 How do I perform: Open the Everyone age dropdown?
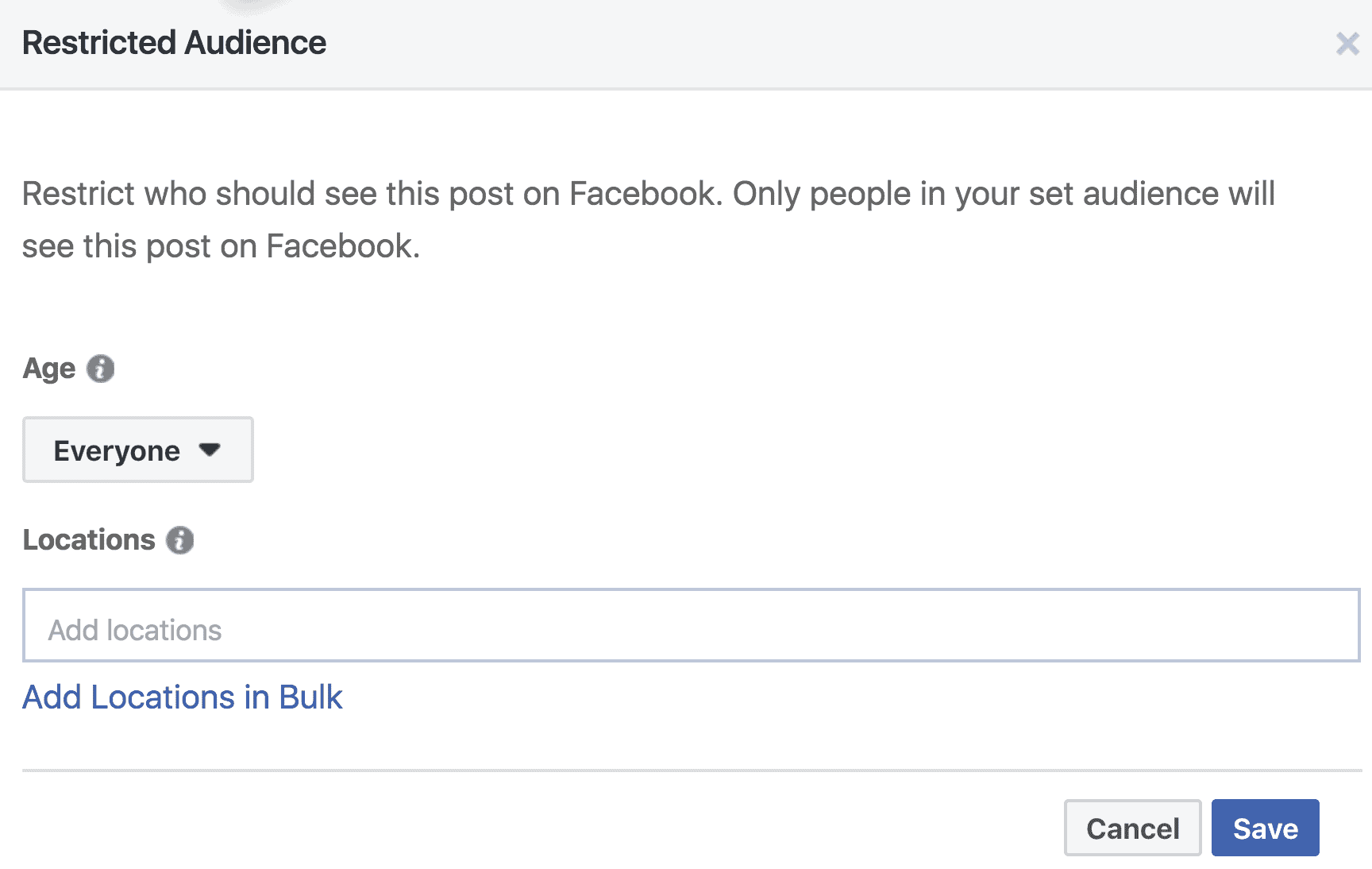point(137,450)
